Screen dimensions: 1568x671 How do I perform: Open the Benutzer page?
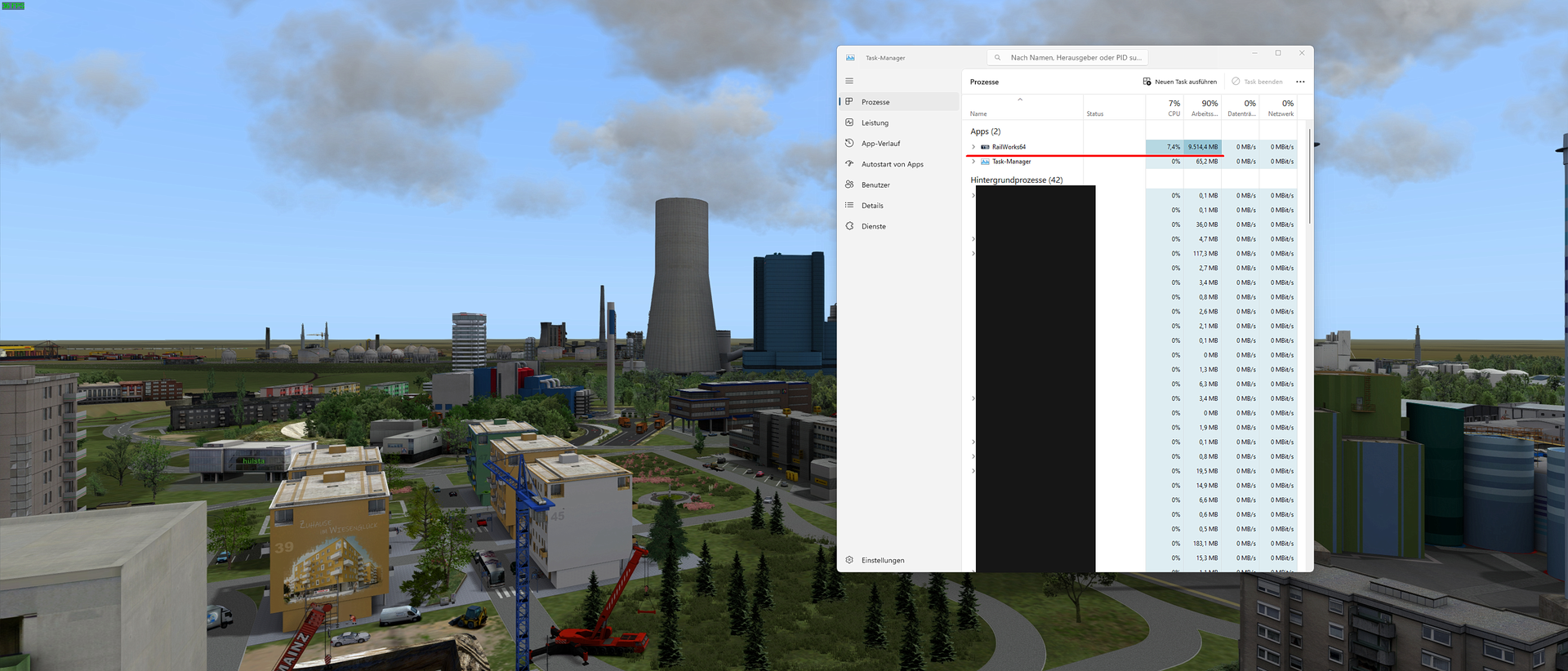899,184
